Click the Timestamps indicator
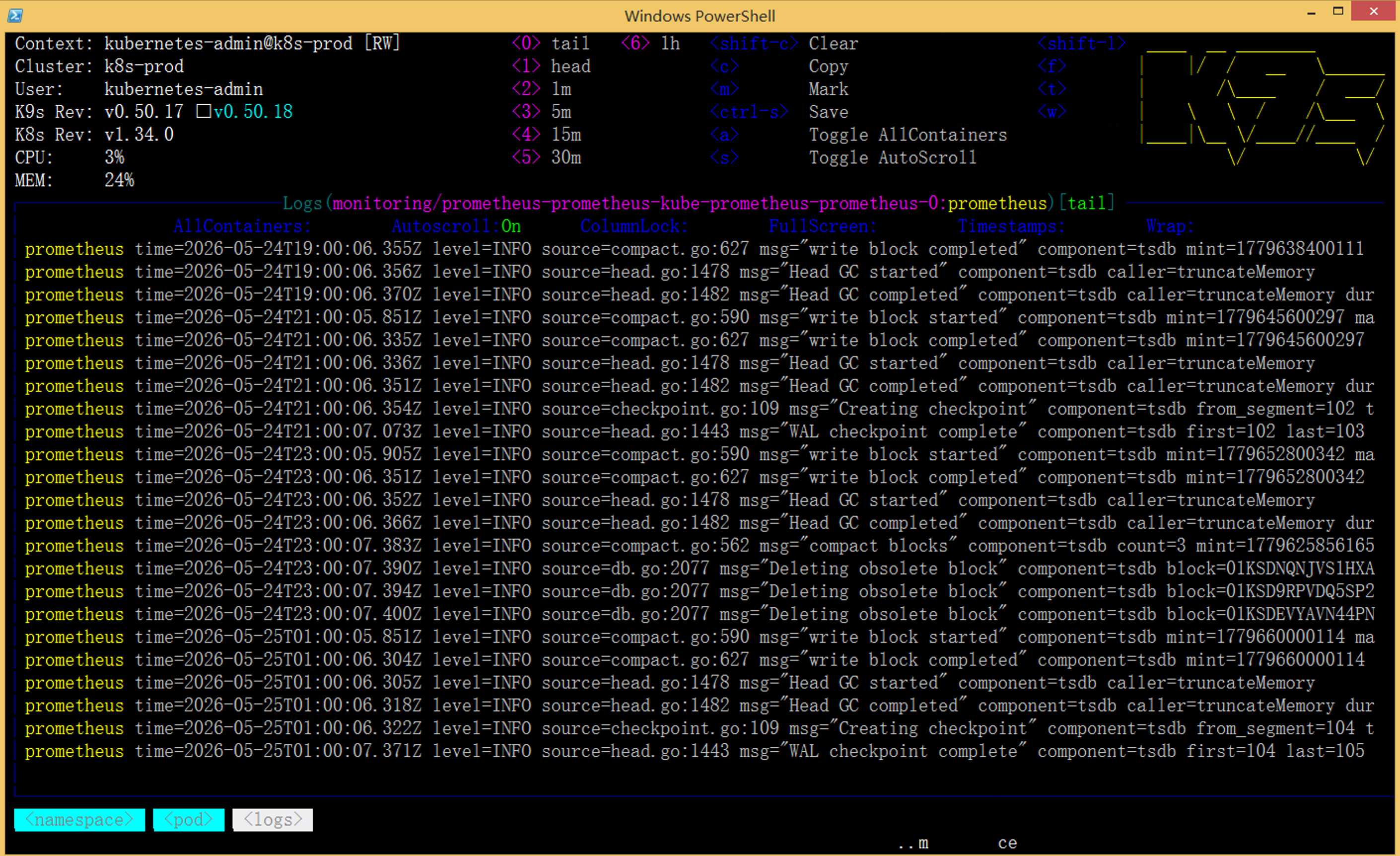This screenshot has height=856, width=1400. pyautogui.click(x=1012, y=226)
